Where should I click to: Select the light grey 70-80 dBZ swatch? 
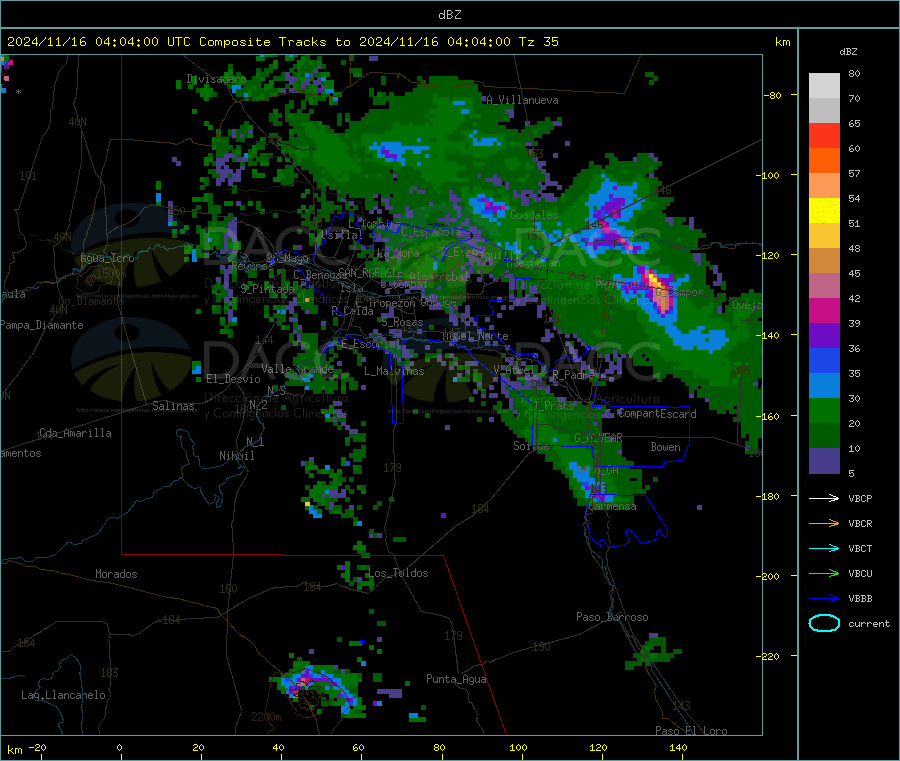(x=824, y=86)
